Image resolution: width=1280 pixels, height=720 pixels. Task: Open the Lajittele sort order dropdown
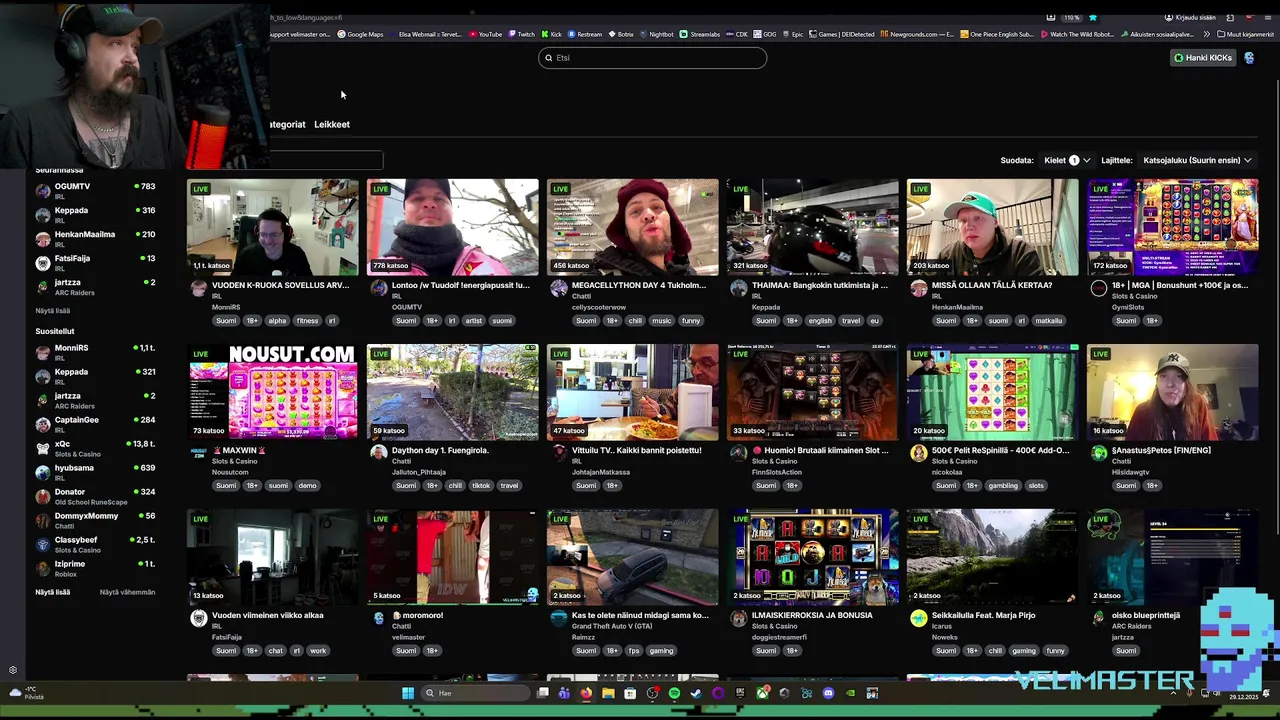pyautogui.click(x=1197, y=160)
